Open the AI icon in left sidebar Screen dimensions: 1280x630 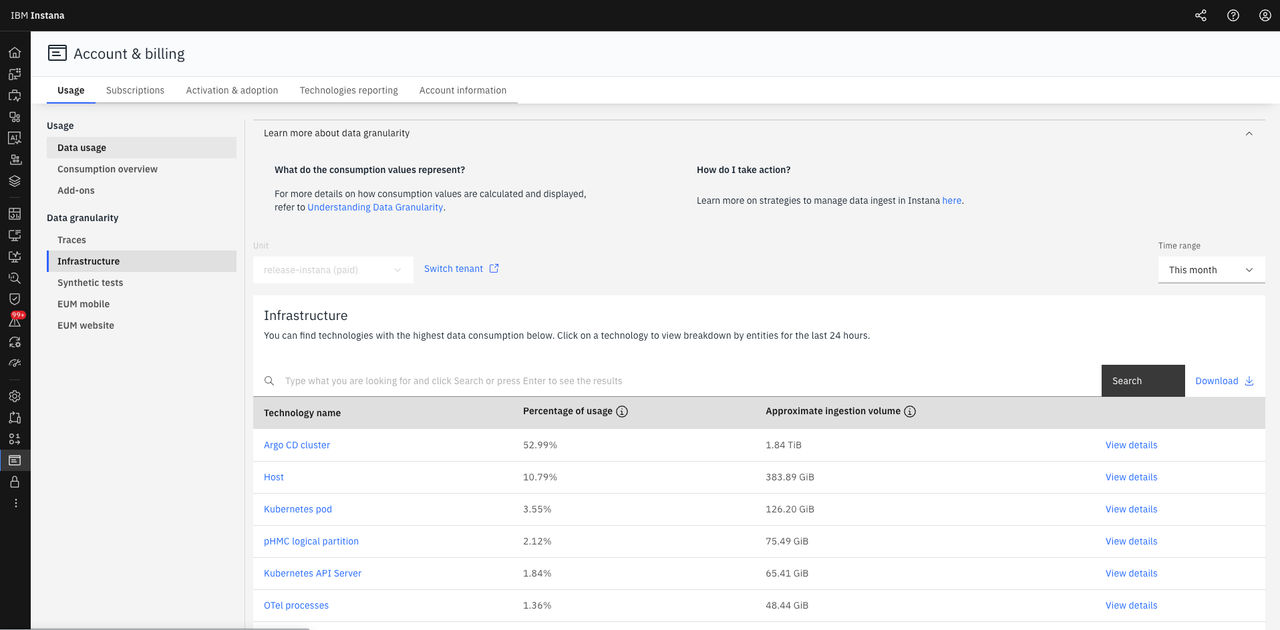14,138
